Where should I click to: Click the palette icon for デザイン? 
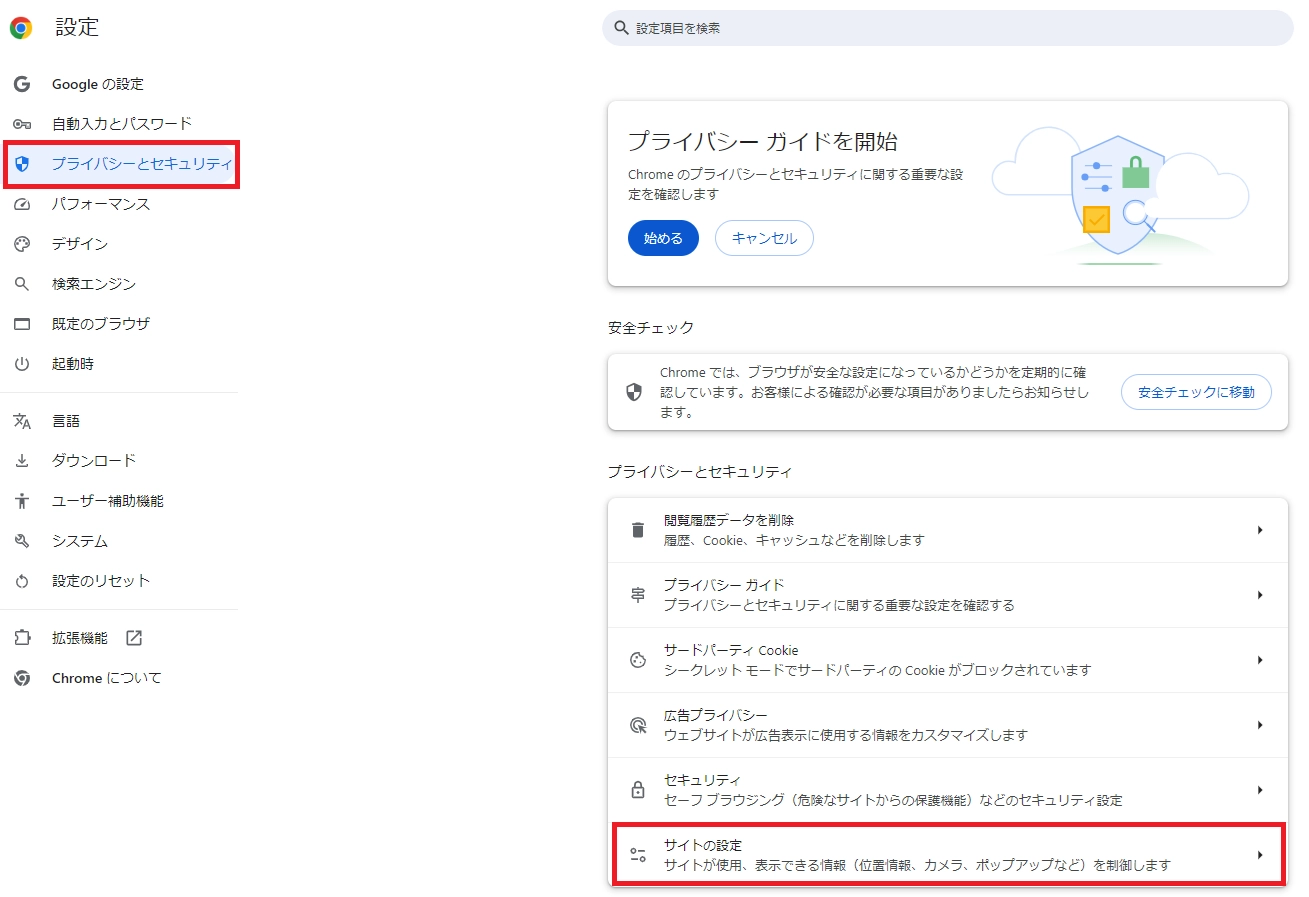tap(22, 244)
